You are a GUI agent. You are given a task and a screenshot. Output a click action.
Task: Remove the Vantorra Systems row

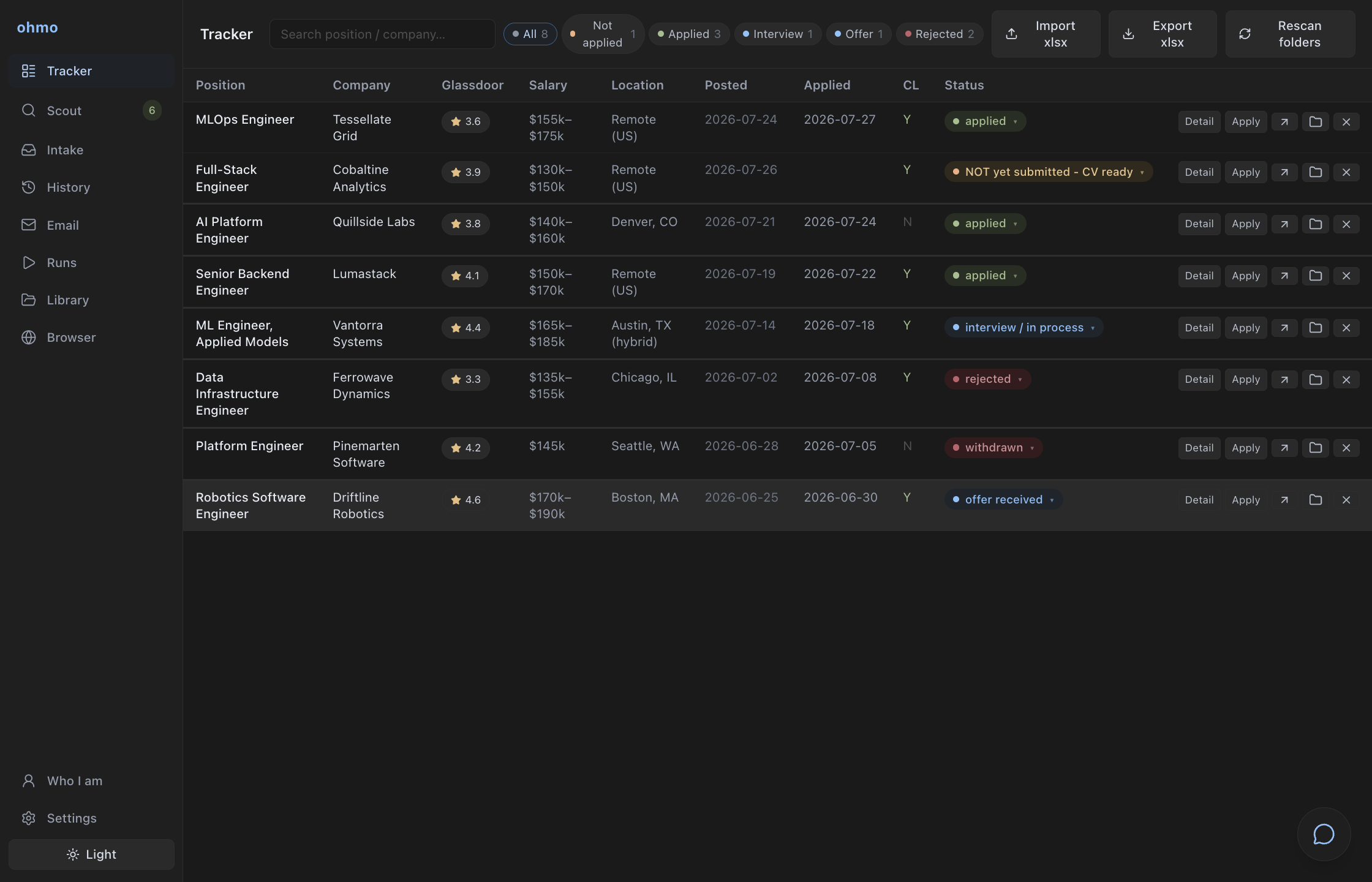click(x=1346, y=328)
